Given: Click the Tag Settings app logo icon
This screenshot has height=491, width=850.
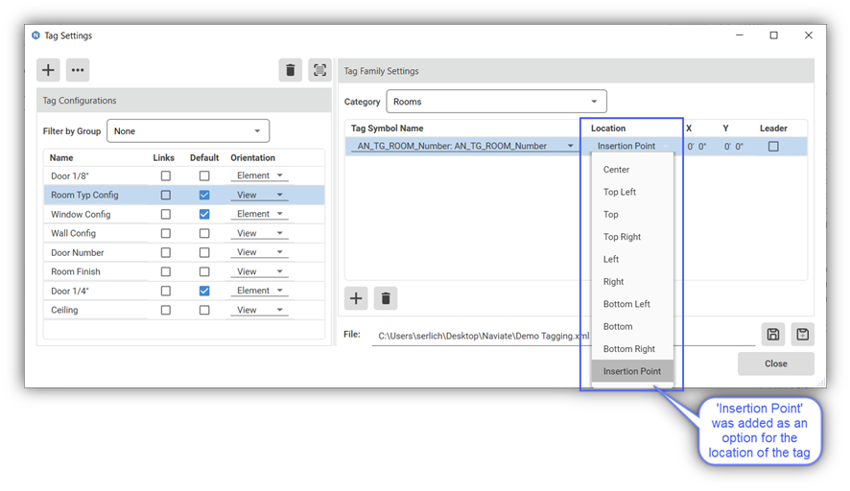Looking at the screenshot, I should pyautogui.click(x=36, y=35).
